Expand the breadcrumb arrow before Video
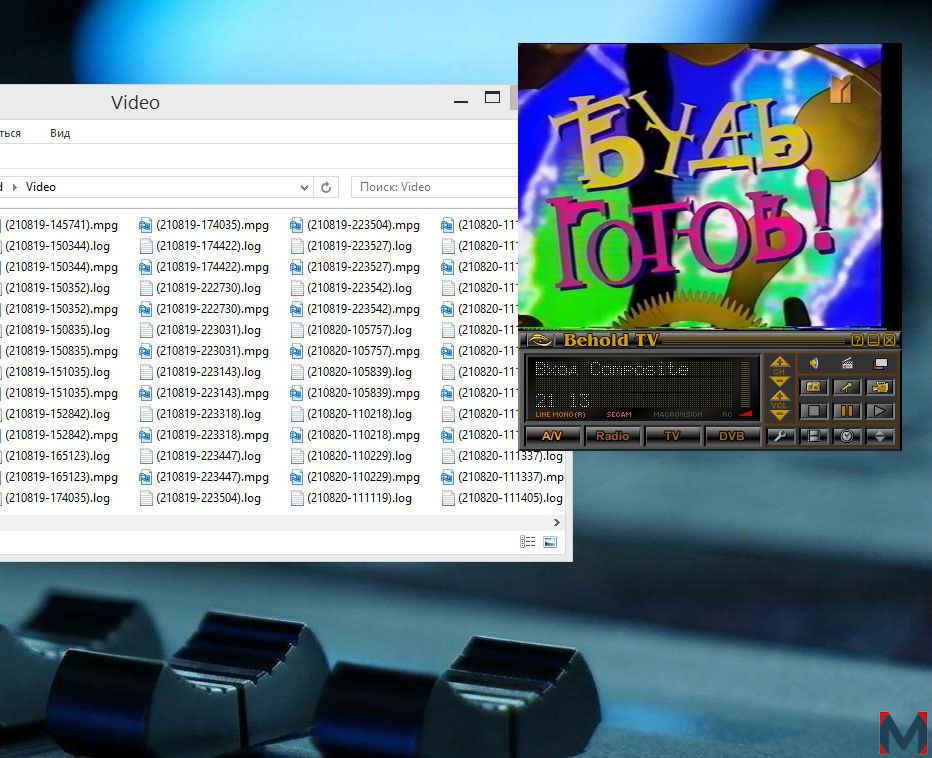 click(15, 187)
